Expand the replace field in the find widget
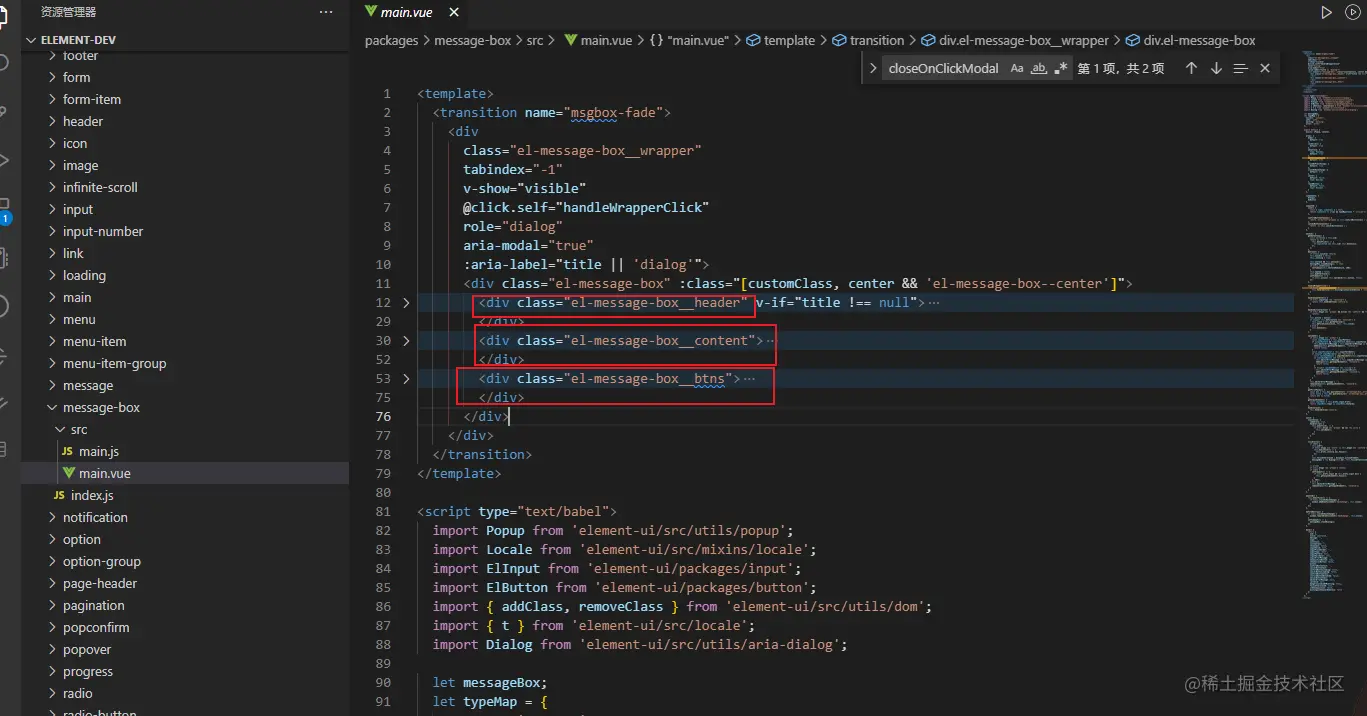 (873, 68)
